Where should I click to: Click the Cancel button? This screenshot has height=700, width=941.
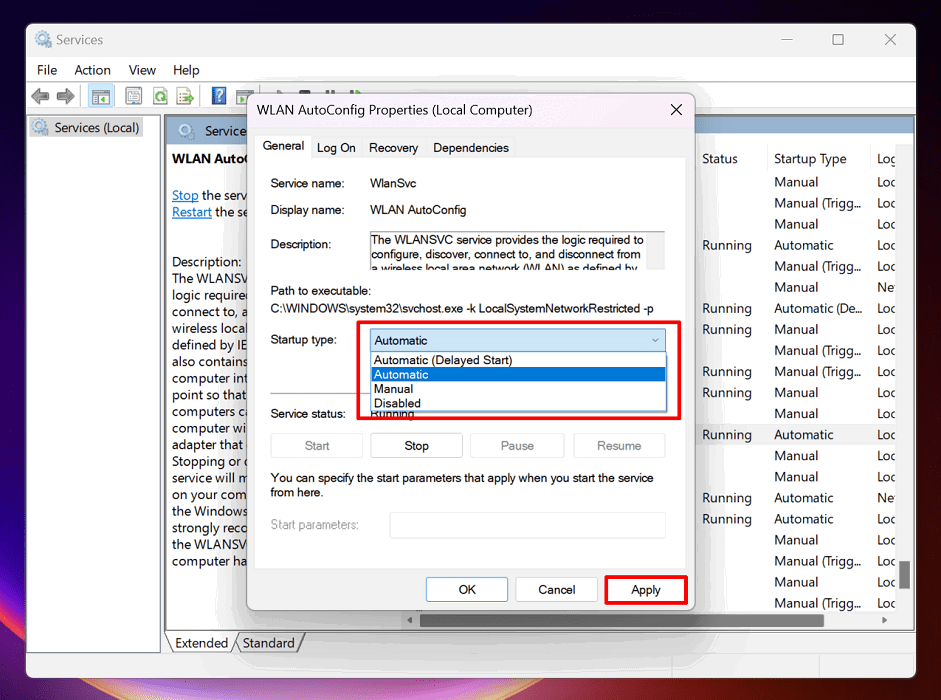(556, 590)
